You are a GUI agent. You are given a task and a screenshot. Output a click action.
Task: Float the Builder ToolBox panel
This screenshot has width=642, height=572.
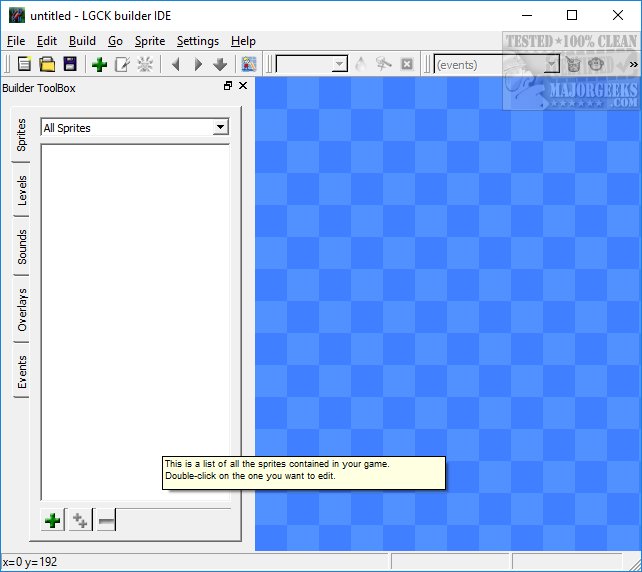228,86
